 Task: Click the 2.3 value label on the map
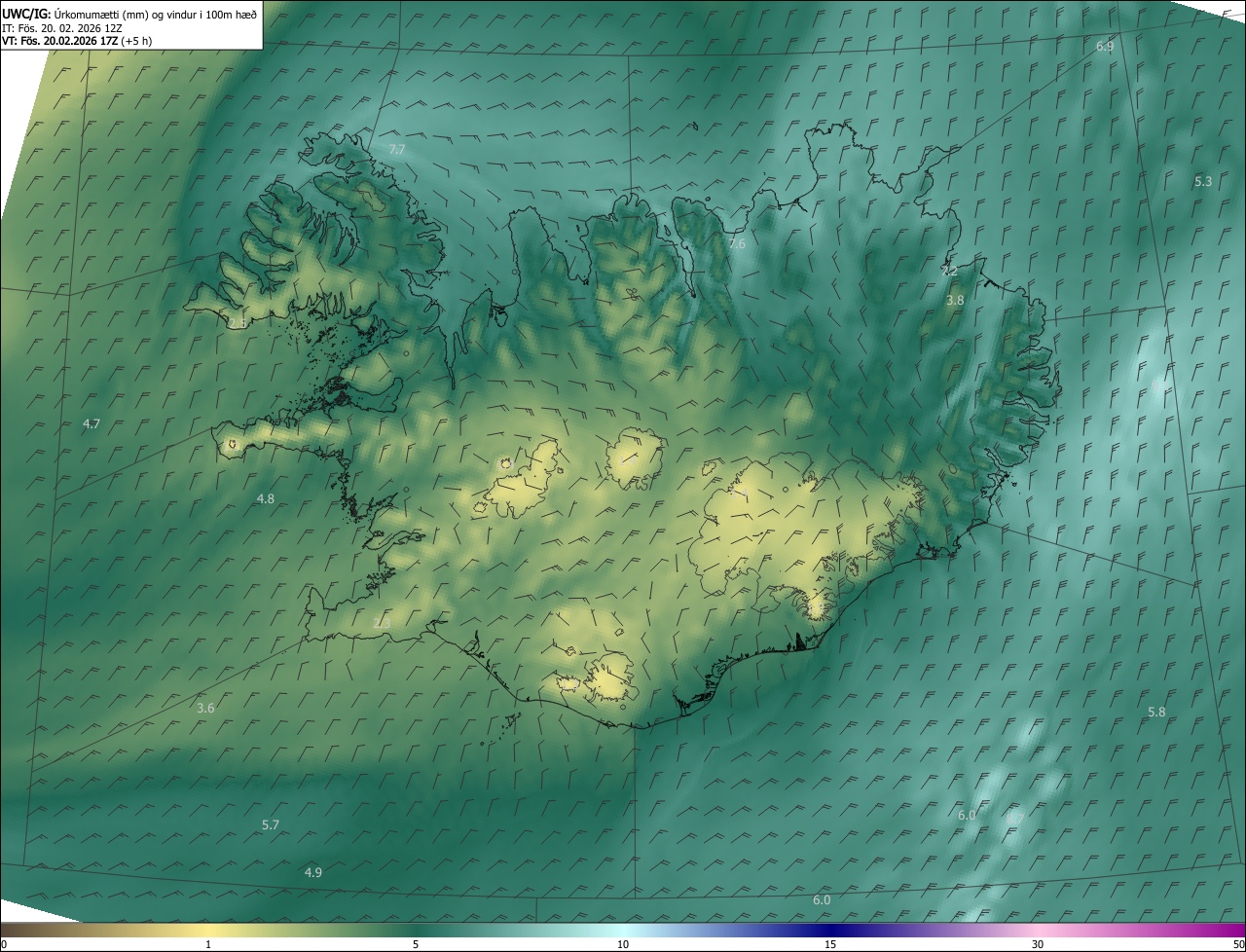click(382, 622)
